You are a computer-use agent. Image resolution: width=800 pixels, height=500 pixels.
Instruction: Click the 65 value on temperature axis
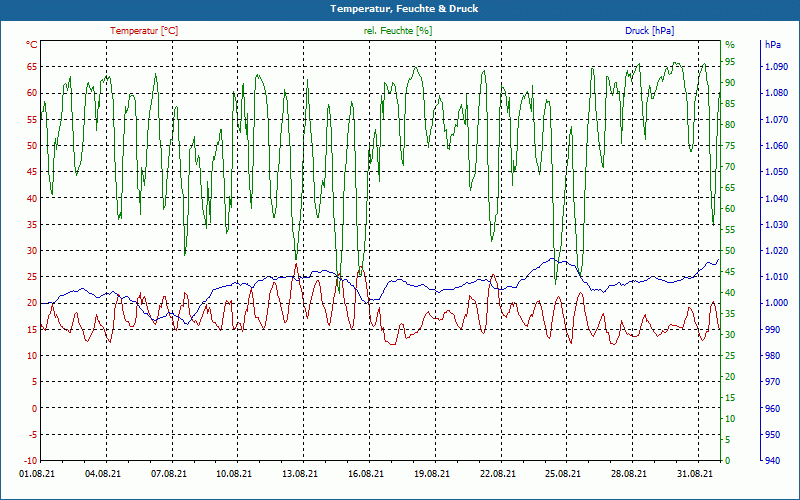[x=32, y=66]
